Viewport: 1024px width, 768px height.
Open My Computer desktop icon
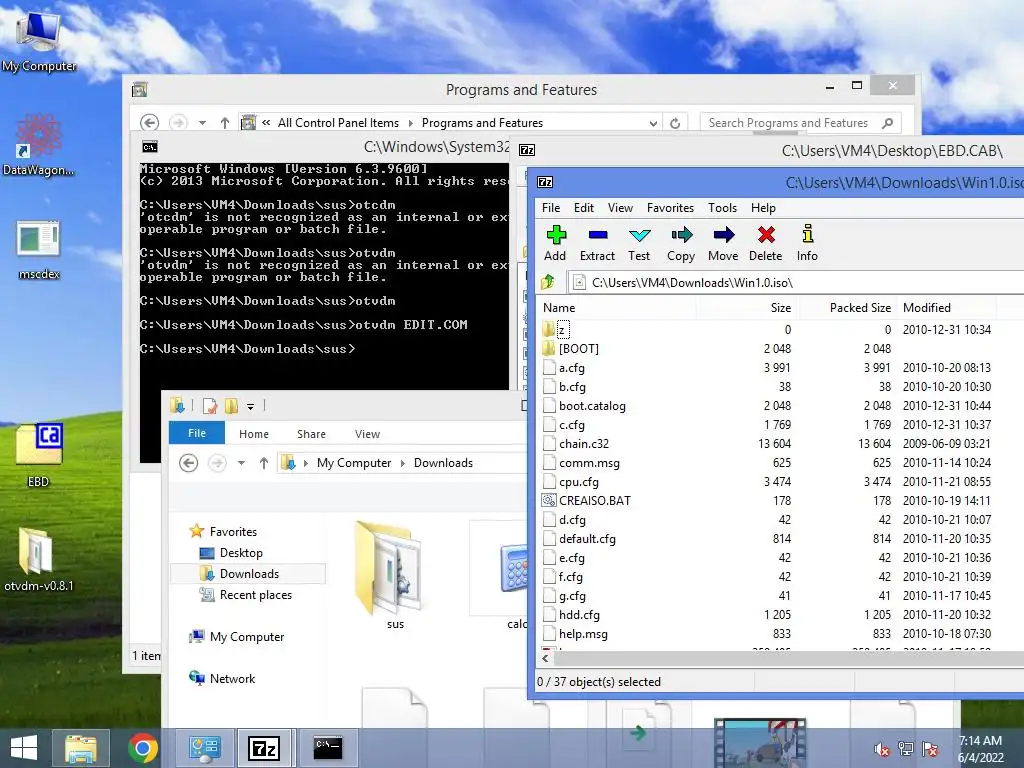point(39,40)
